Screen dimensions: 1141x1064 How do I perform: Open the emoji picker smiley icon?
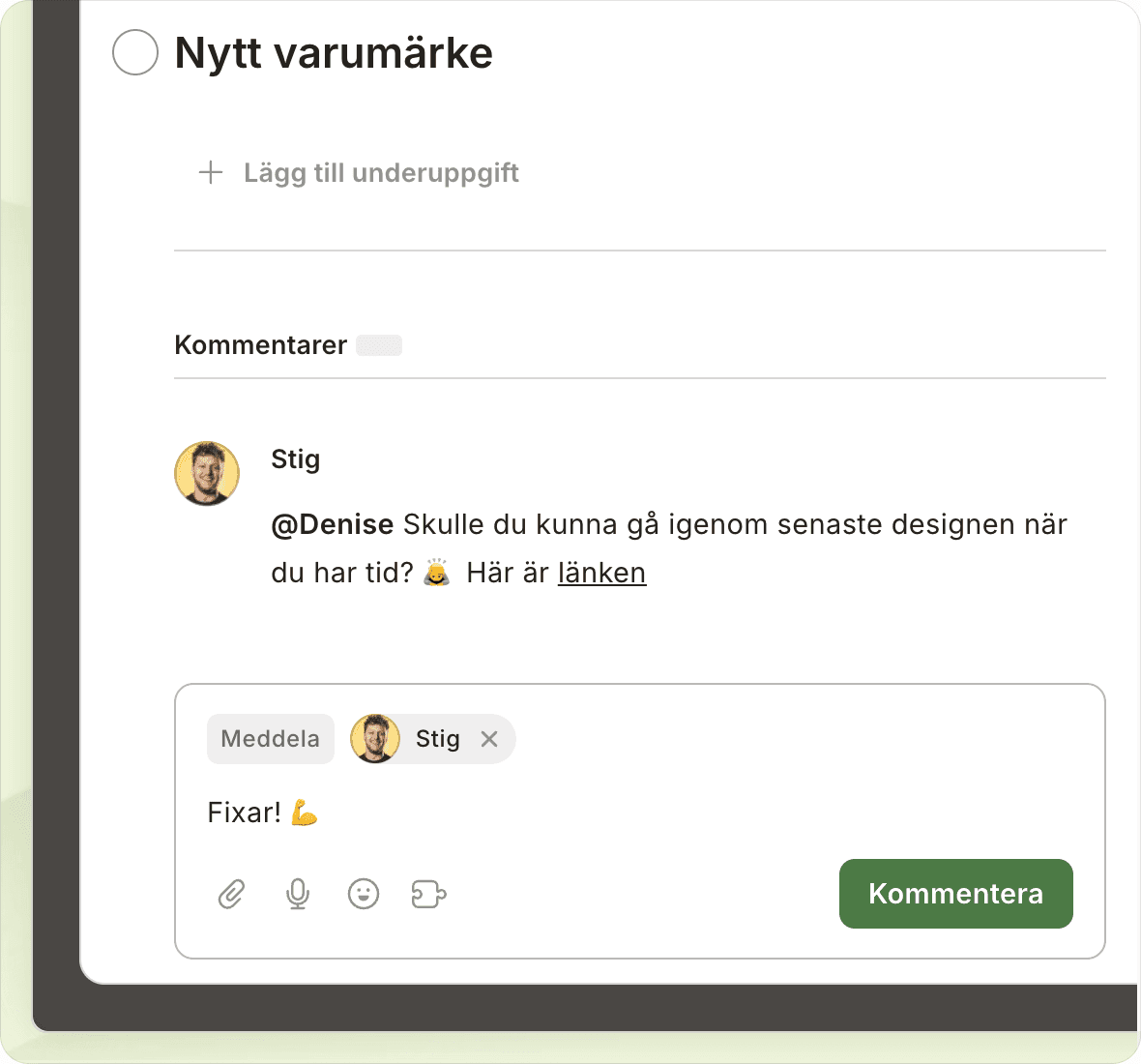[x=364, y=894]
